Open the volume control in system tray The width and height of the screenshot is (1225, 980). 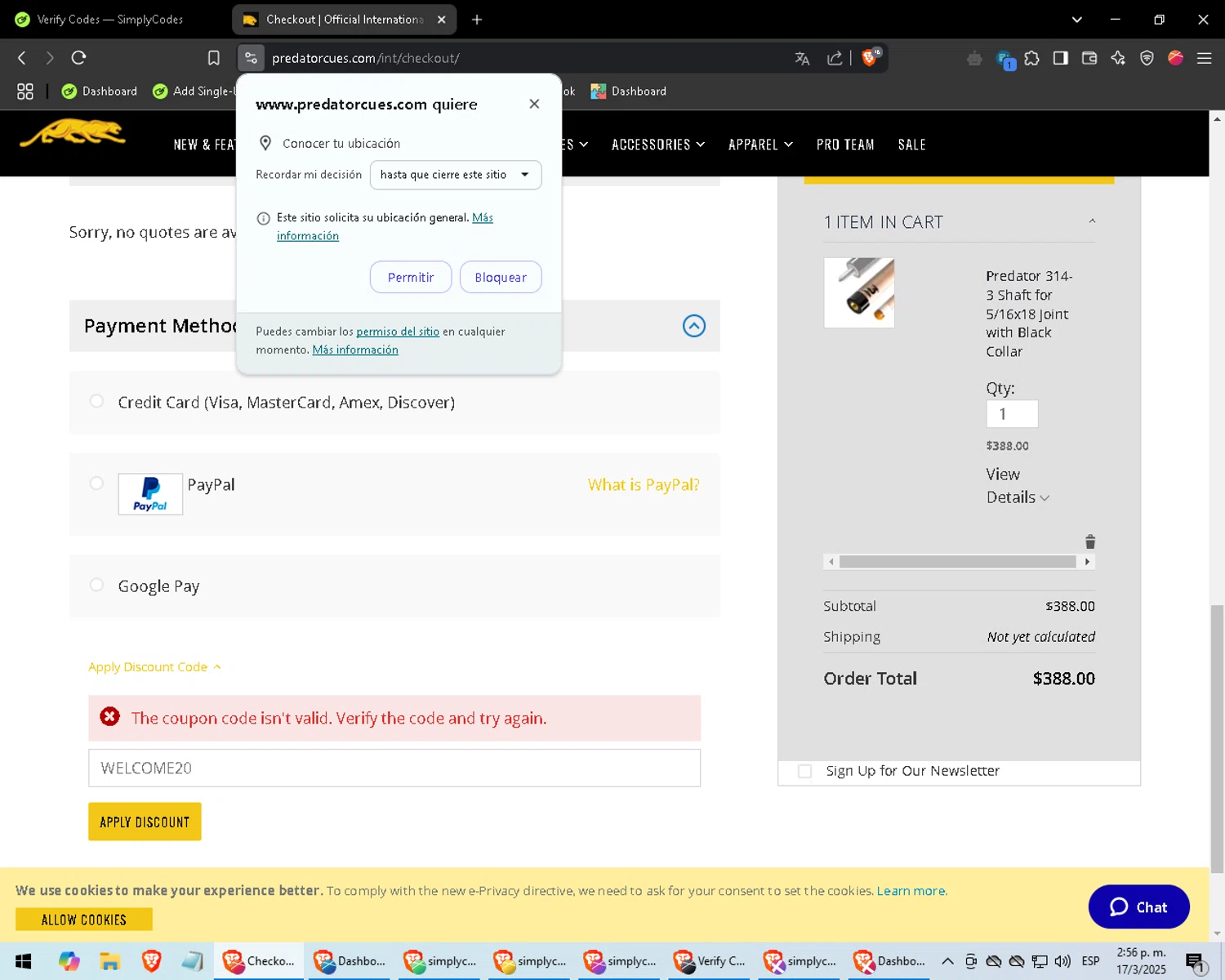1062,961
